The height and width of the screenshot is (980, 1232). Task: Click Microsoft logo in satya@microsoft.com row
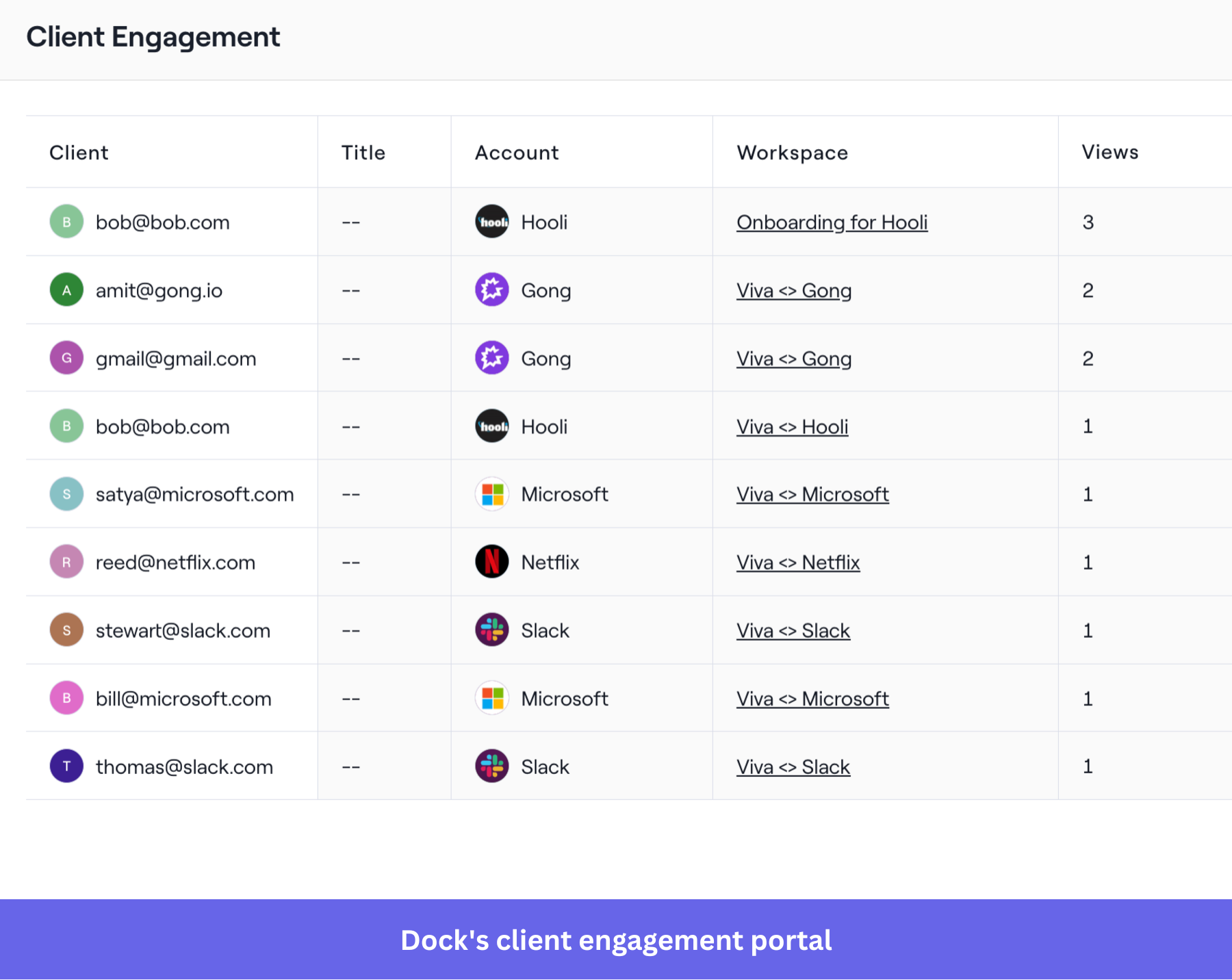[492, 494]
